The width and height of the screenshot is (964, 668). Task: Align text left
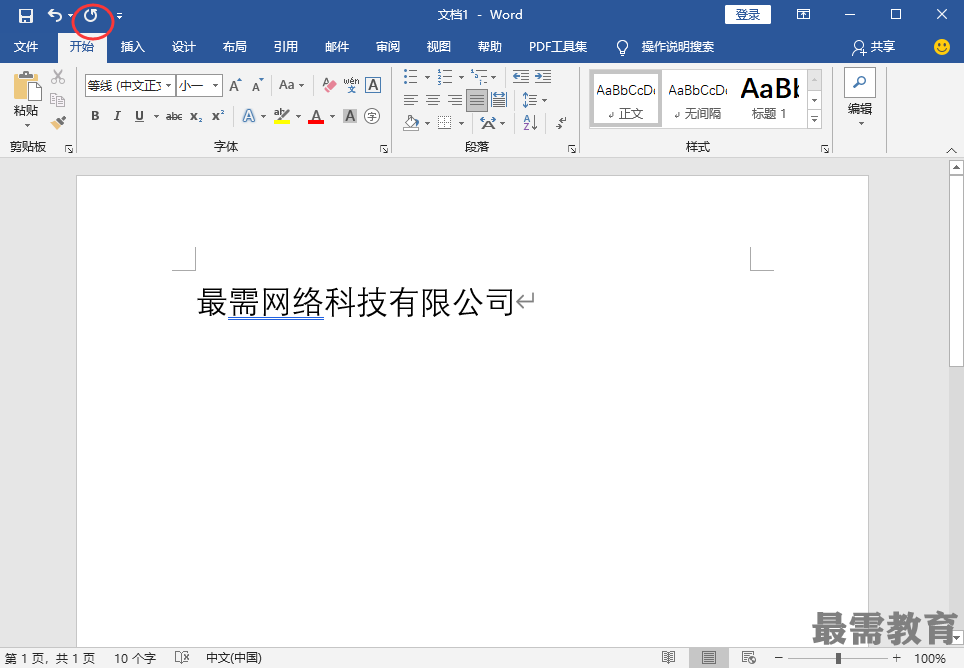click(411, 100)
